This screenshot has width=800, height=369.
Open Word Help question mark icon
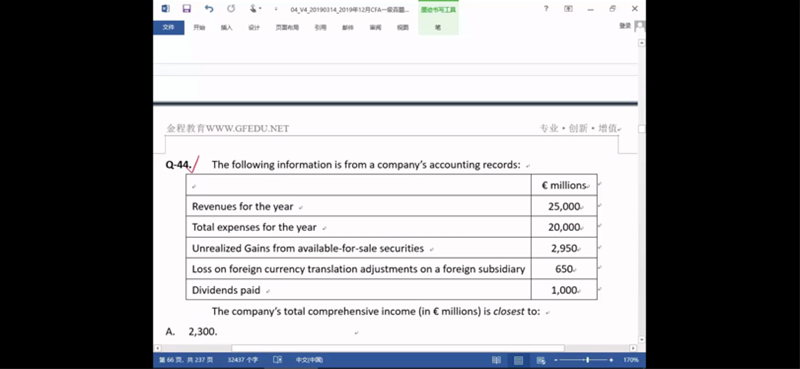546,9
